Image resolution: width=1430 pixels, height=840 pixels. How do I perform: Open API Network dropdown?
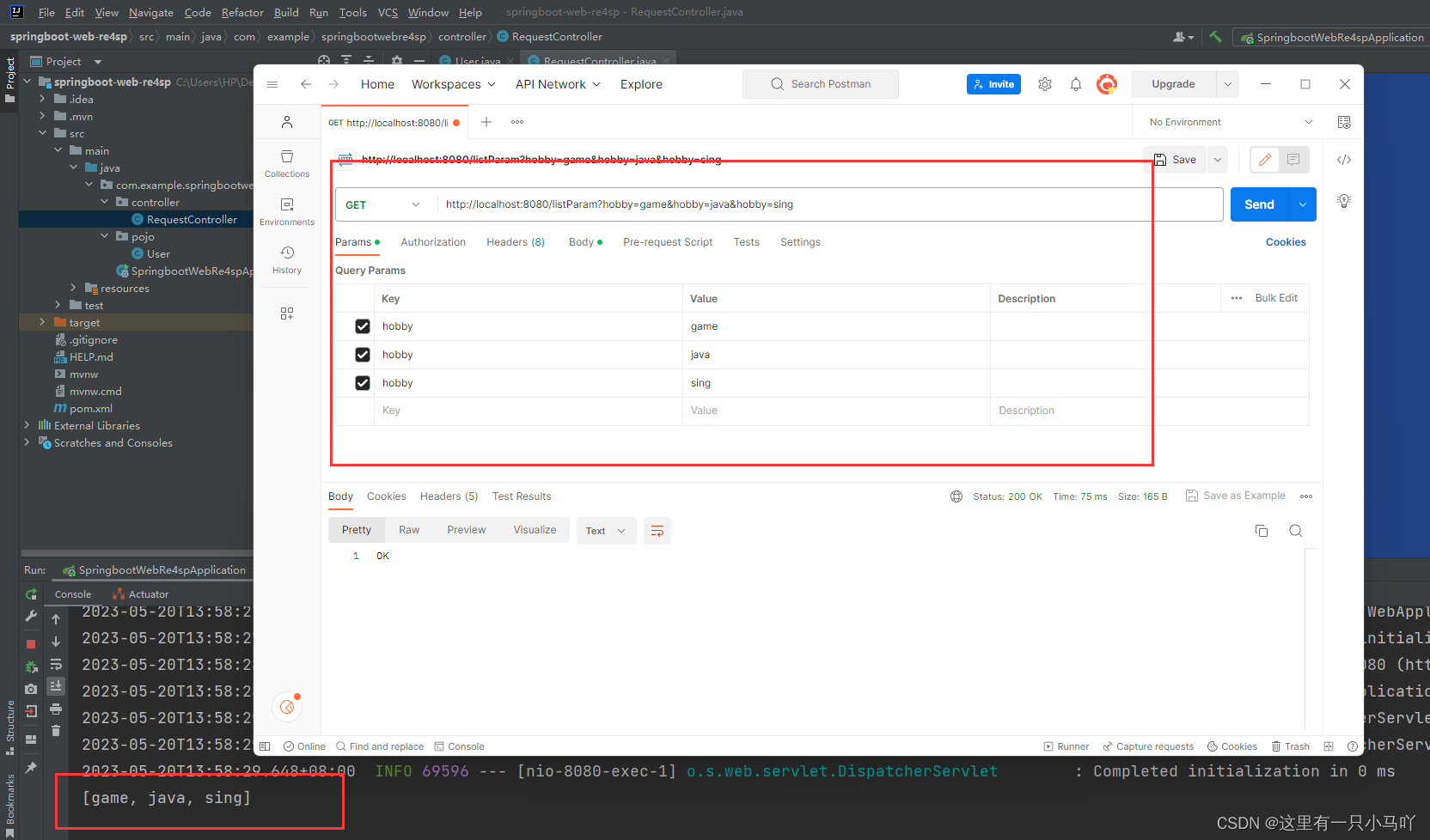click(x=558, y=84)
